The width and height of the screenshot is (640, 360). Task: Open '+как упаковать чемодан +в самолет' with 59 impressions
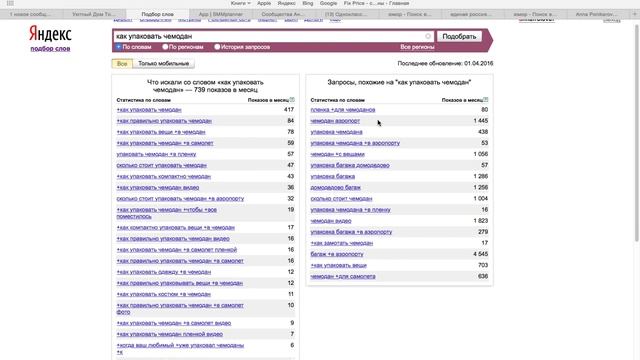165,143
